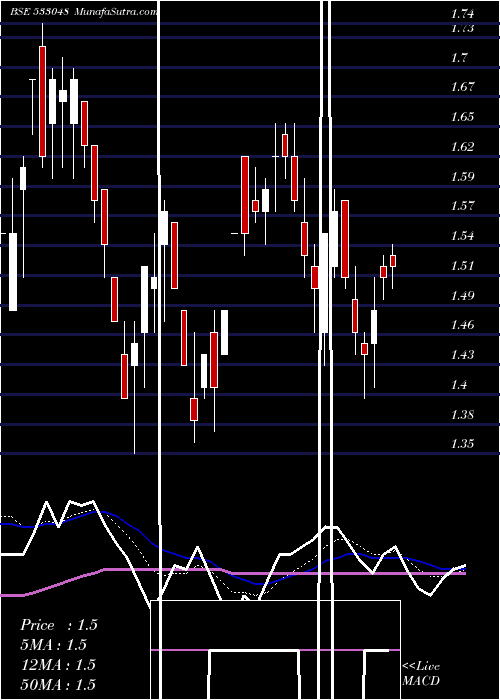The height and width of the screenshot is (700, 500).
Task: Click the 1.35 price axis label
Action: coord(462,444)
